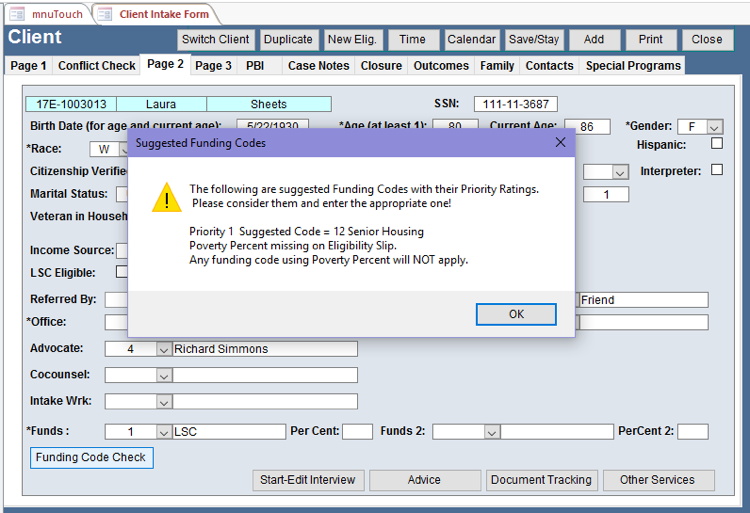Click the Switch Client button
Screen dimensions: 750x513
(215, 40)
